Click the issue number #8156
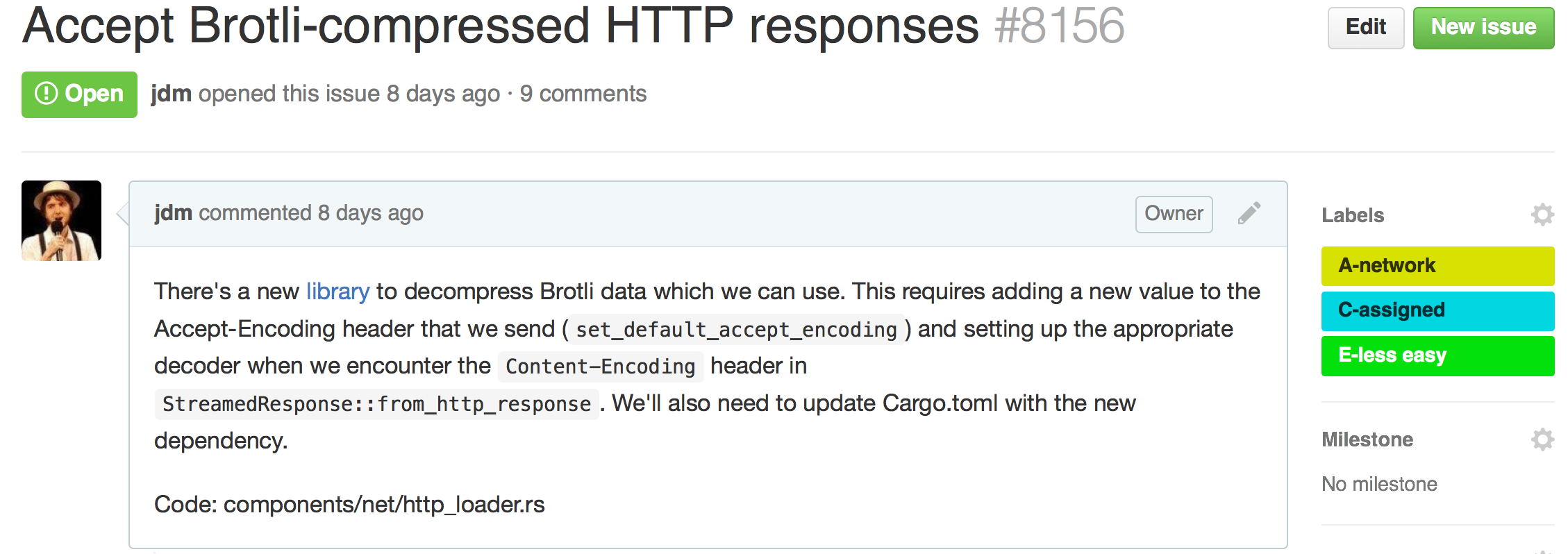The height and width of the screenshot is (554, 1568). [1060, 26]
